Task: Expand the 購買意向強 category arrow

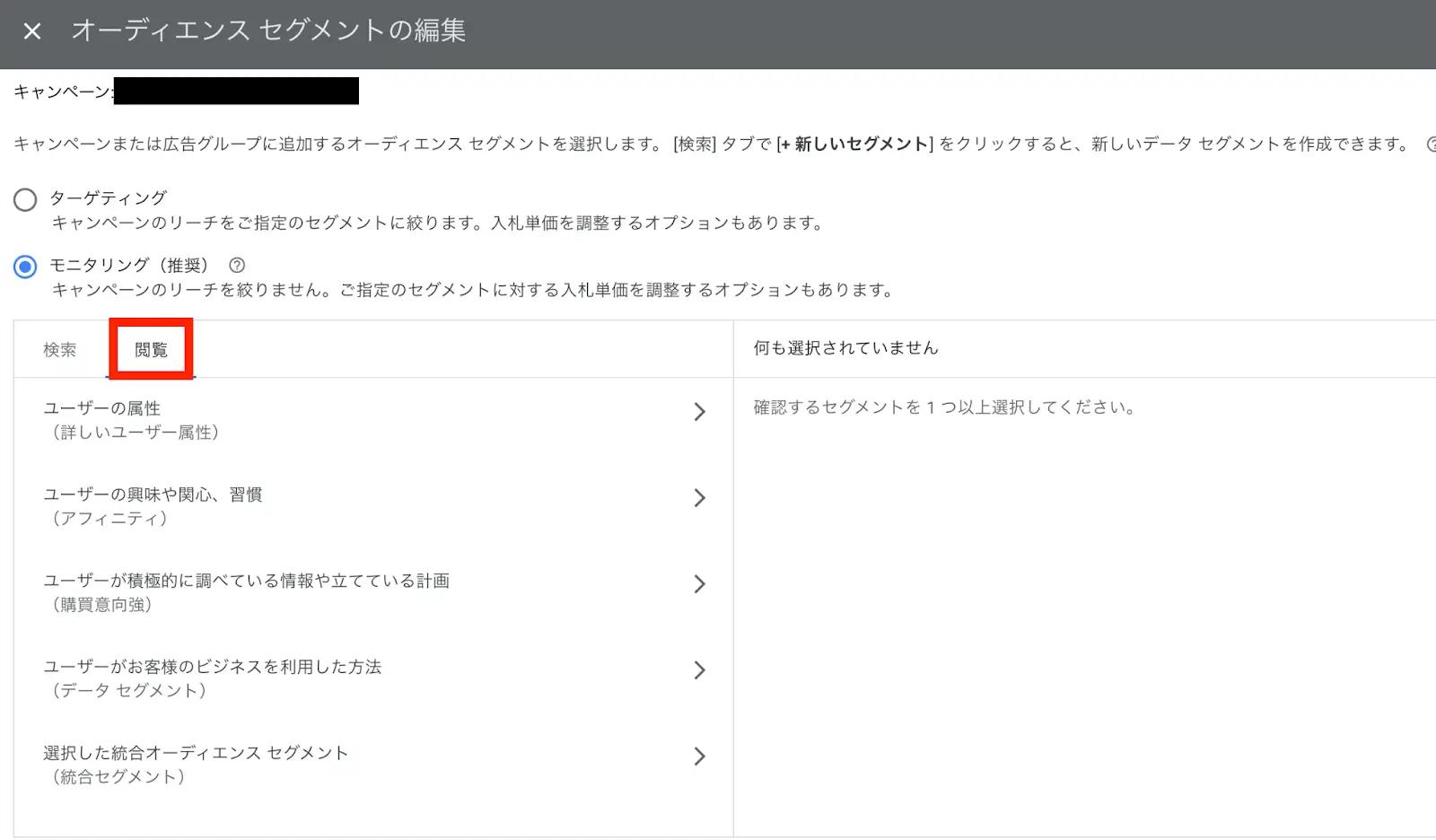Action: 701,584
